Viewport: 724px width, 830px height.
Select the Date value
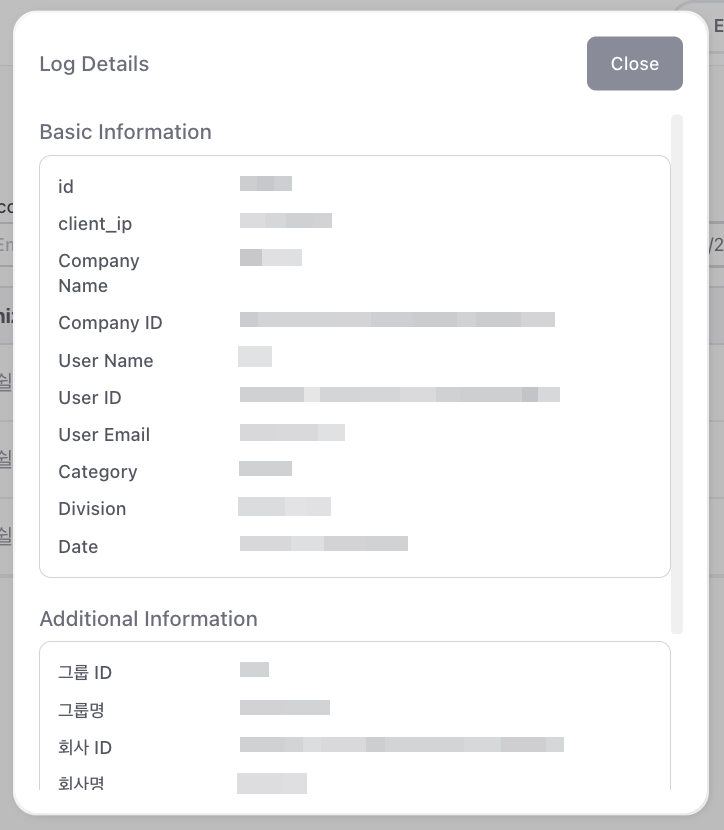pos(323,544)
